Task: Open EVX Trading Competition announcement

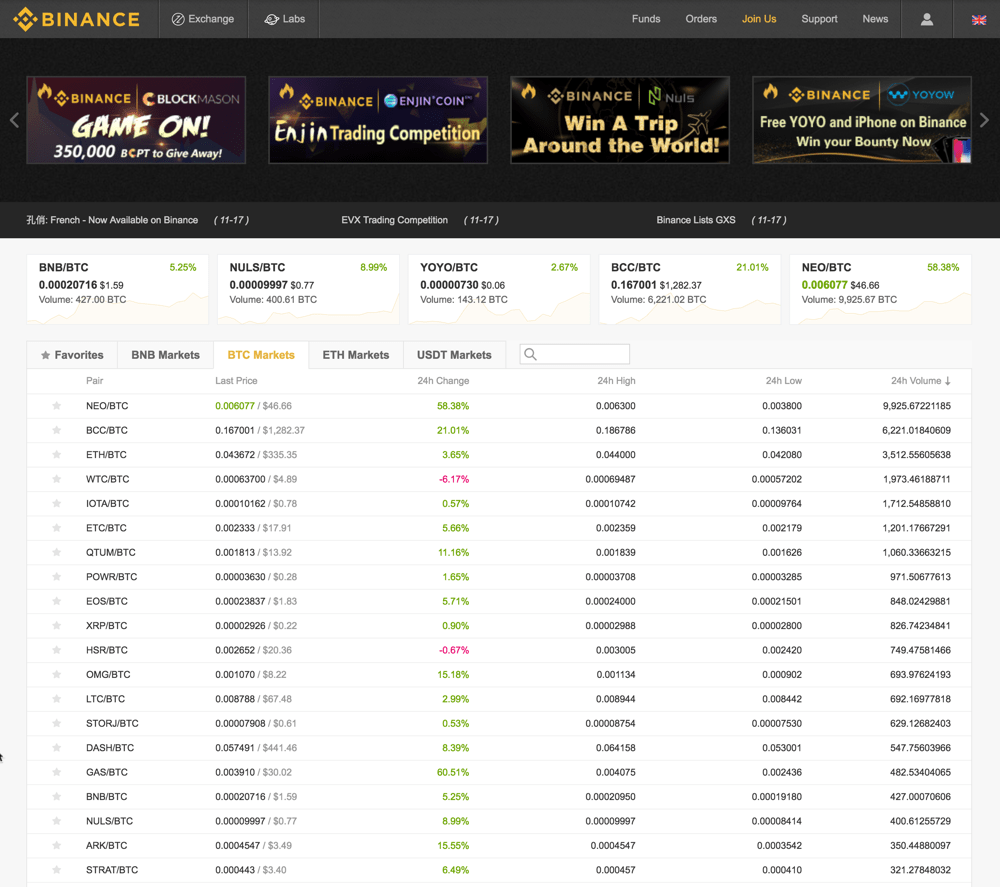Action: point(395,220)
